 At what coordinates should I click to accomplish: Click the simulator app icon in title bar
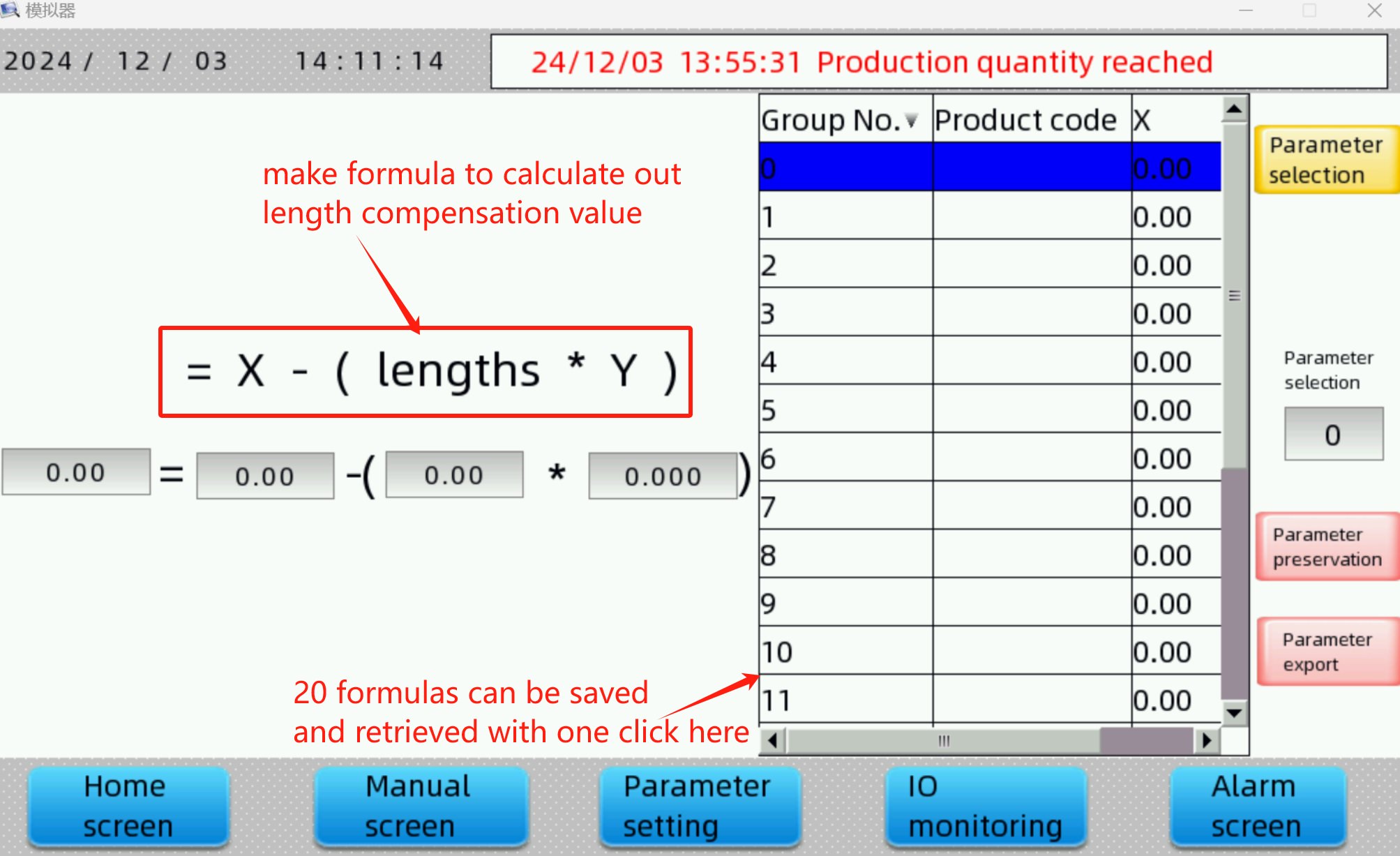pyautogui.click(x=10, y=10)
